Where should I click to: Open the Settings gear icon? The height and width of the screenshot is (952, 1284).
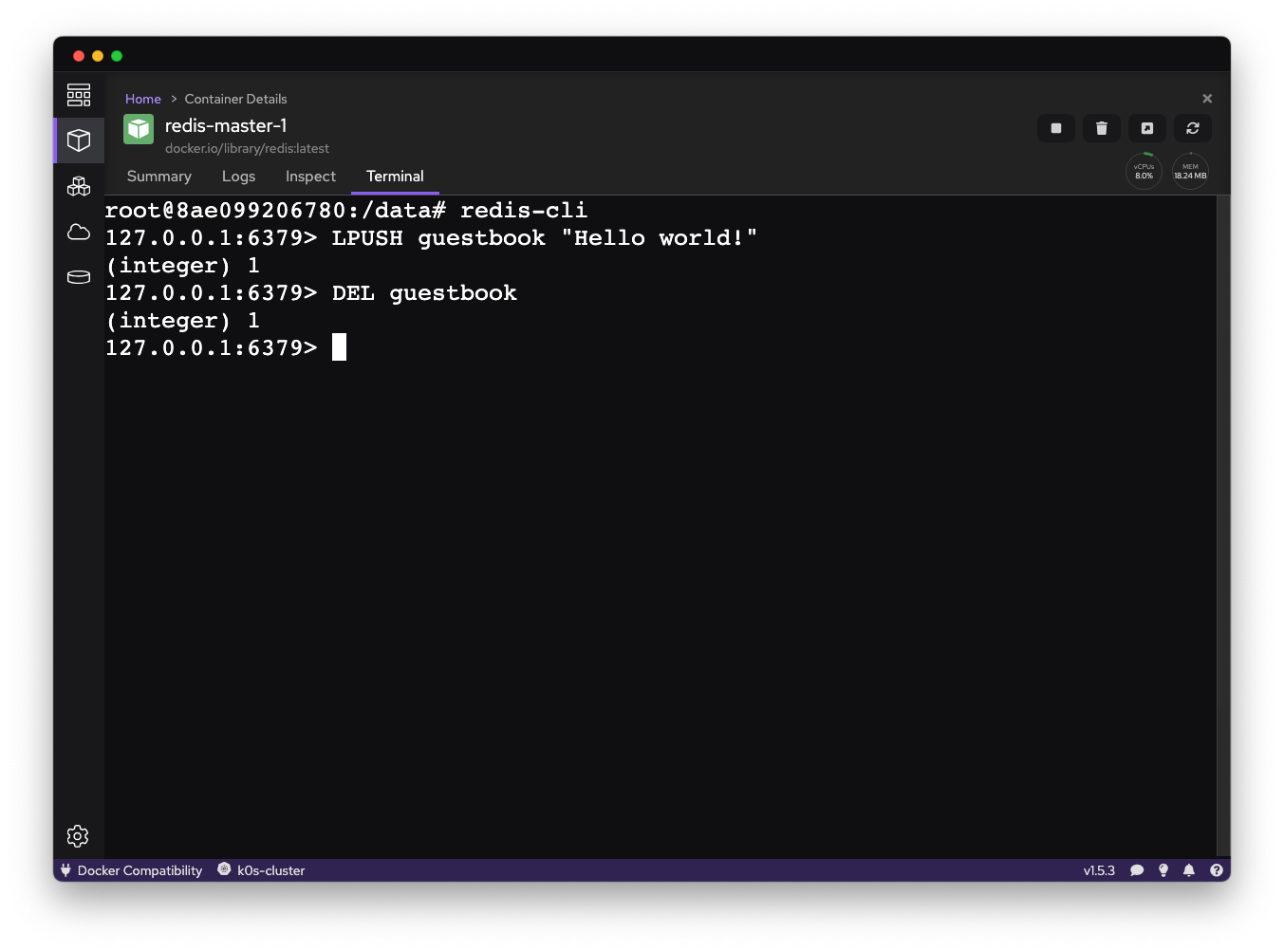click(78, 835)
